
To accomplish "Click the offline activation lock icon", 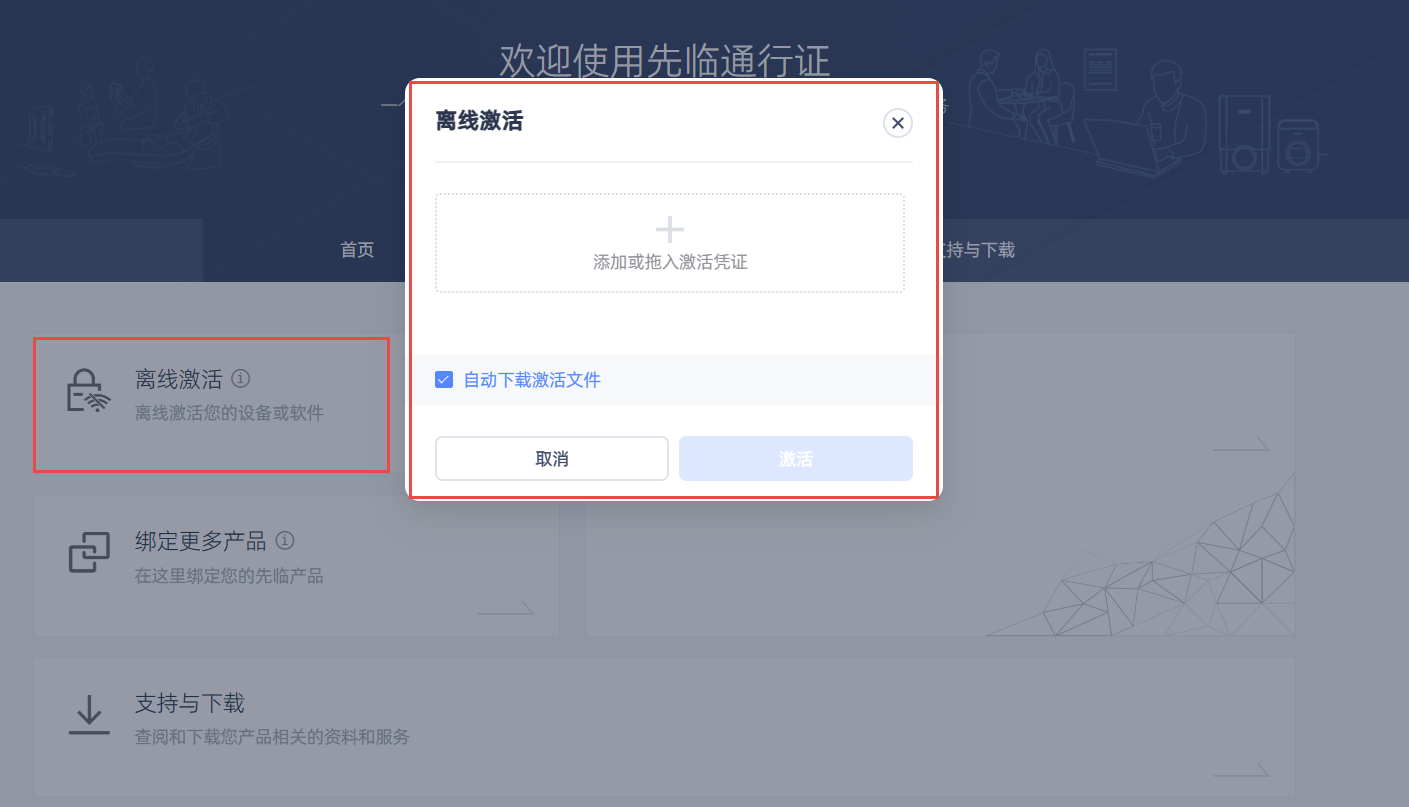I will click(x=88, y=391).
